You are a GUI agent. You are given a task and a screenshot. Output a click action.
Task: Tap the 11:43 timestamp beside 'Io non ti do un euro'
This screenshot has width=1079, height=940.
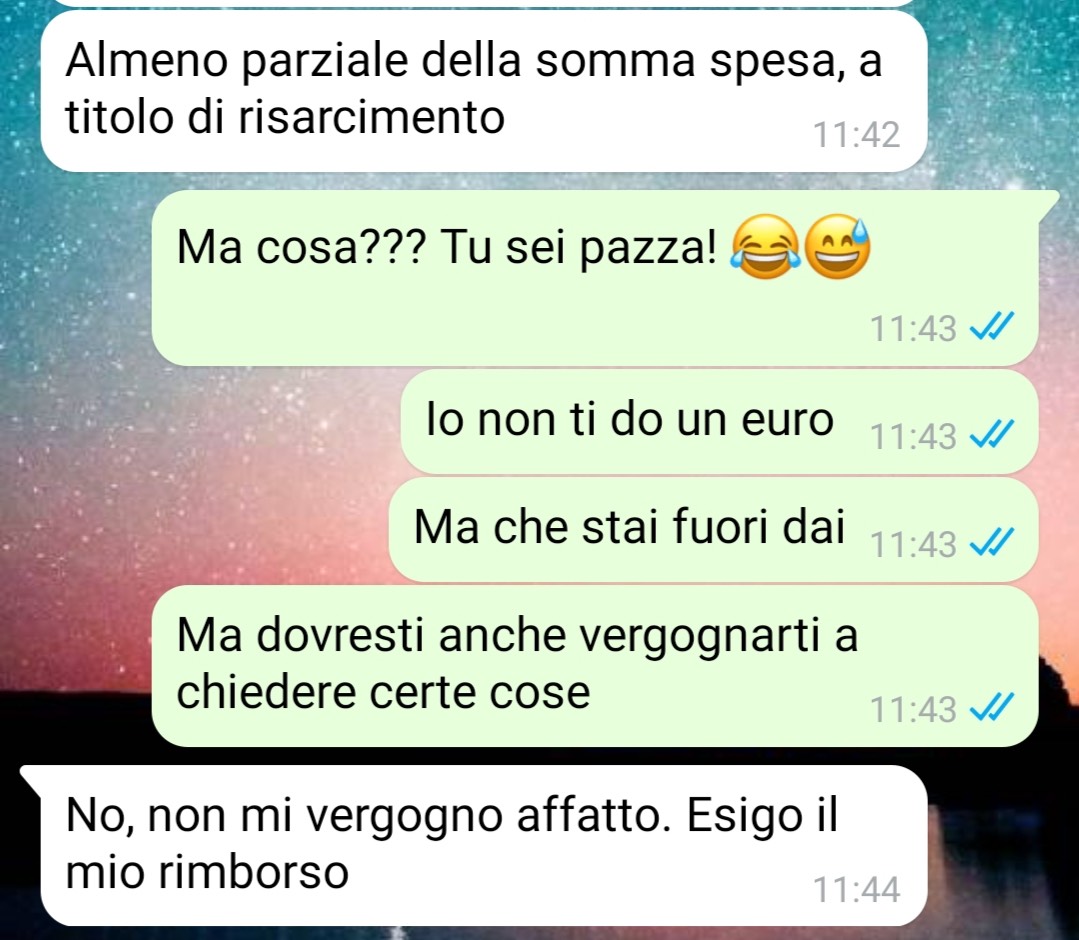click(913, 436)
